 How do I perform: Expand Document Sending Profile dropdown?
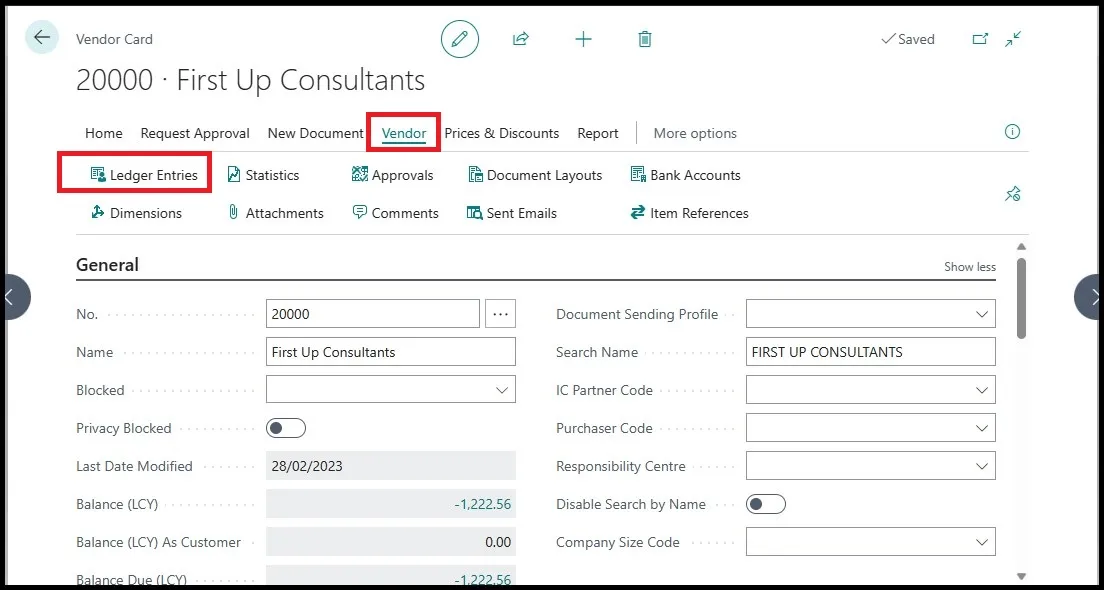pos(982,314)
